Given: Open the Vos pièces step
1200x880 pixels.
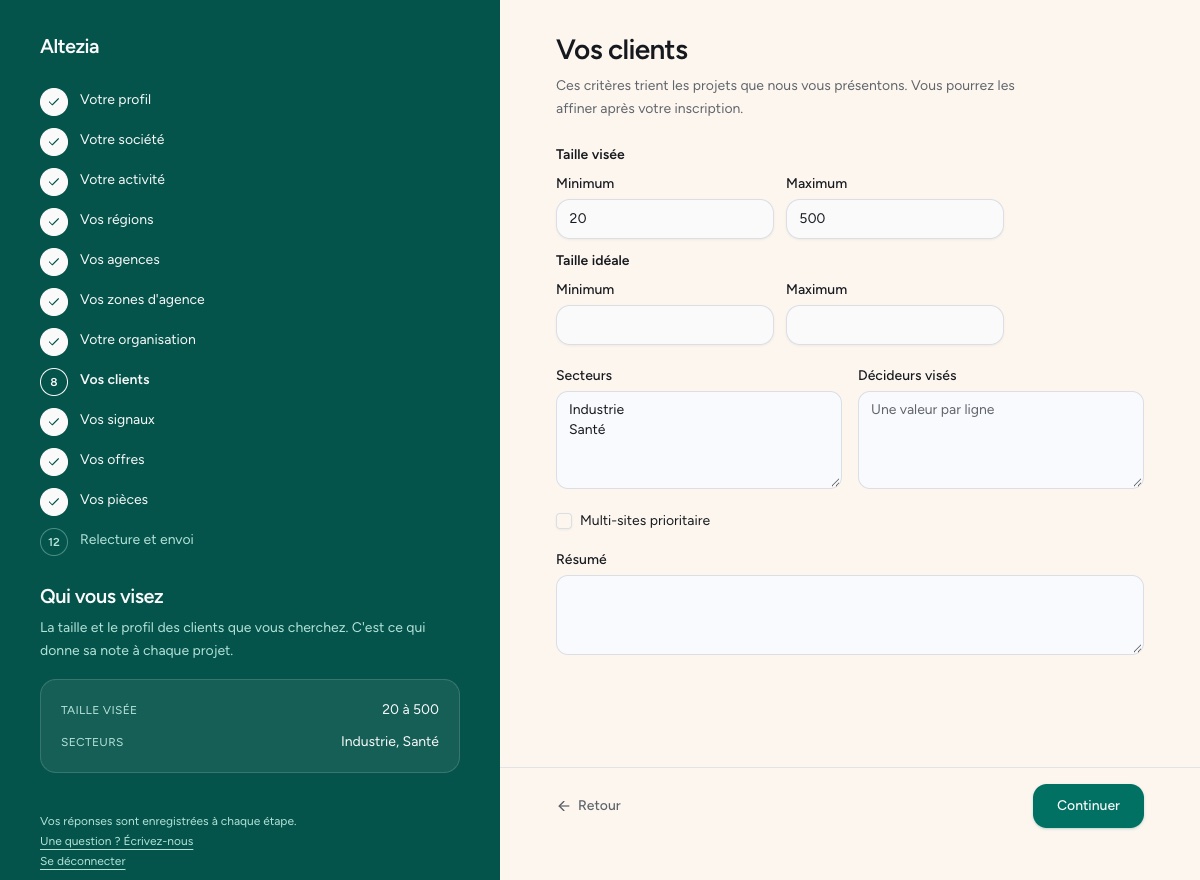Looking at the screenshot, I should click(x=114, y=500).
